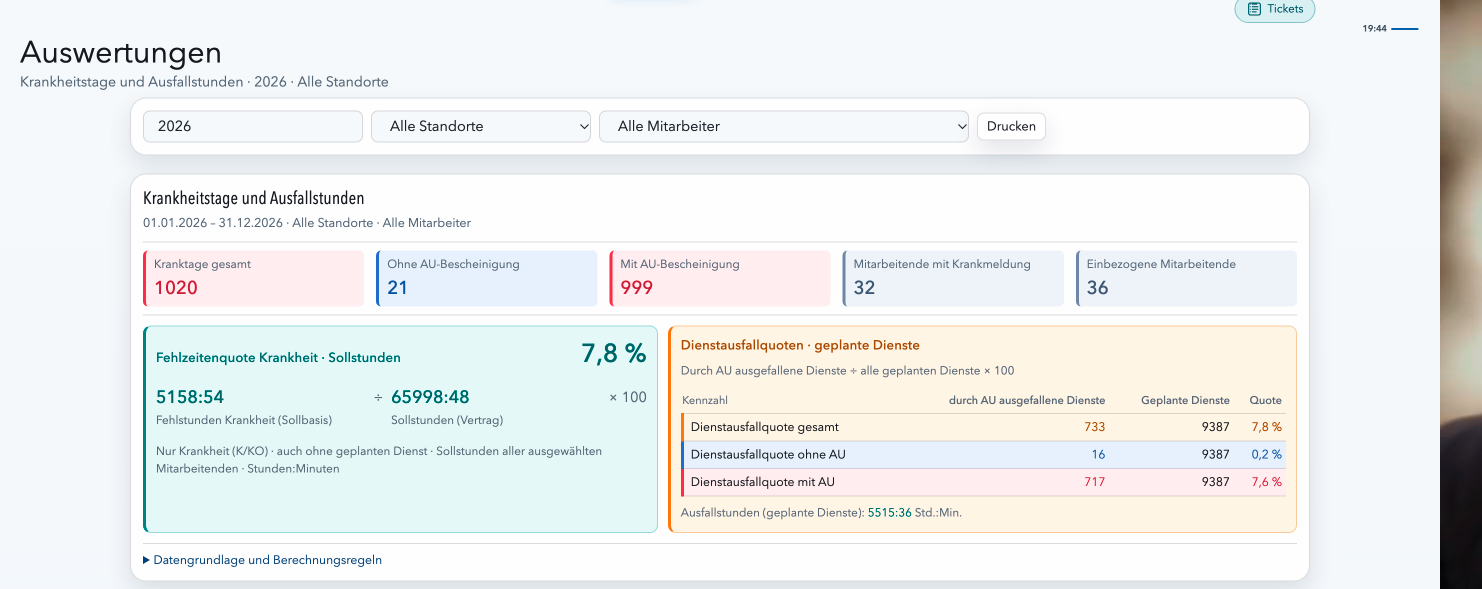Click the Ausfallstunden value 5515:36

click(x=889, y=512)
